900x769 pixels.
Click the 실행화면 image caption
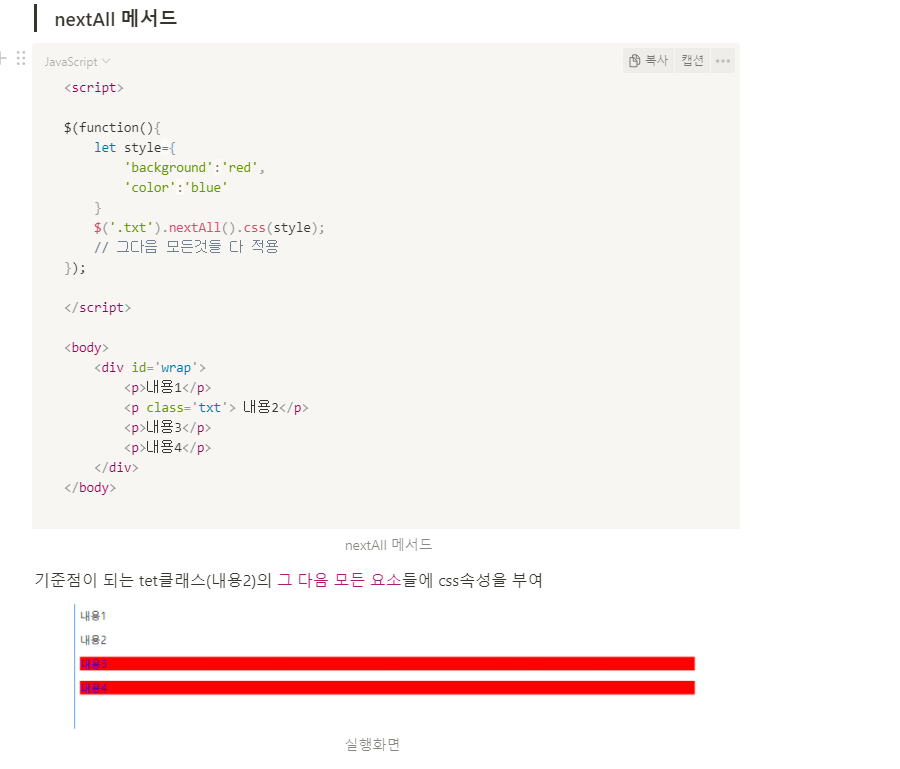372,744
